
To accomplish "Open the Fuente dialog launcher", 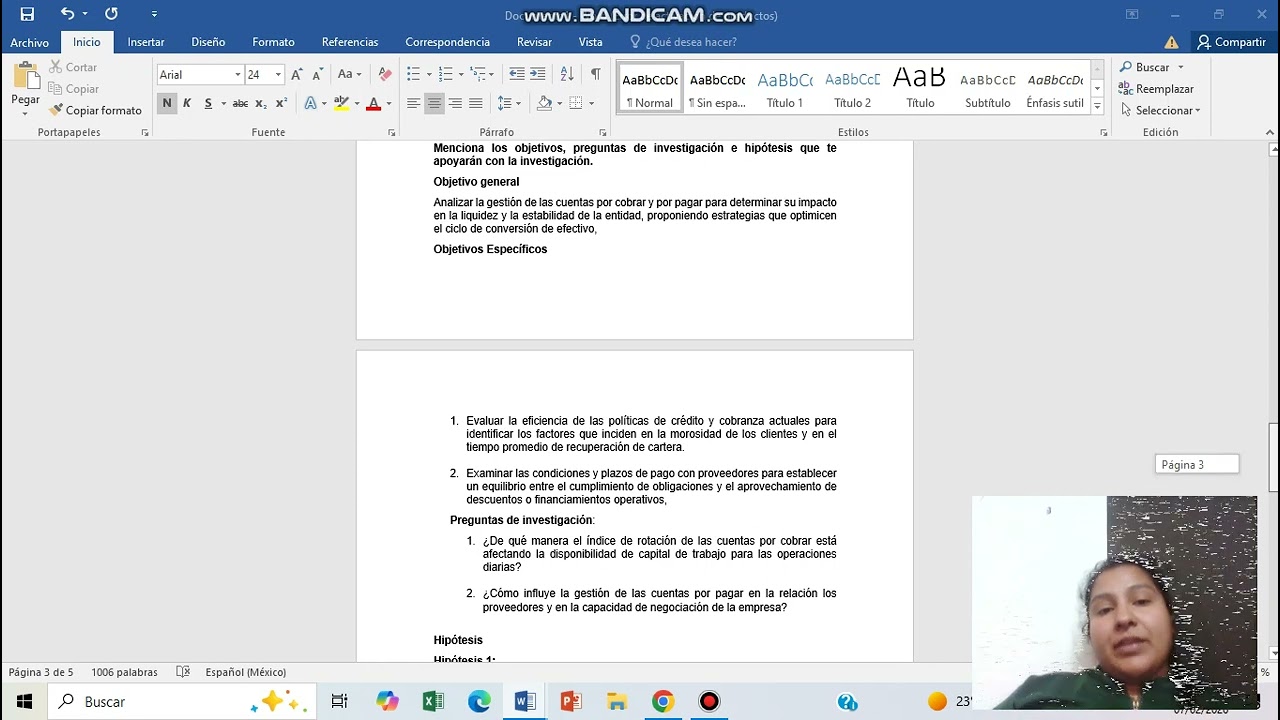I will click(391, 132).
